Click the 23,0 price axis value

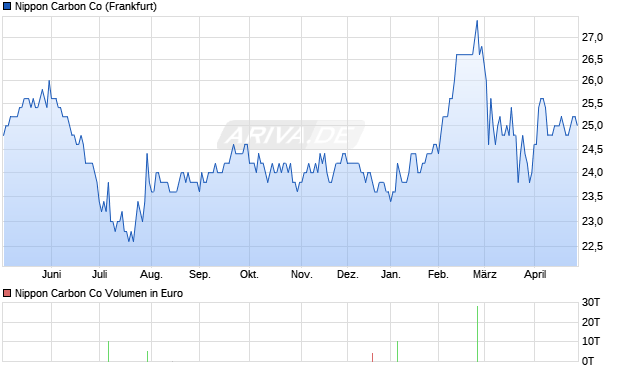point(592,221)
